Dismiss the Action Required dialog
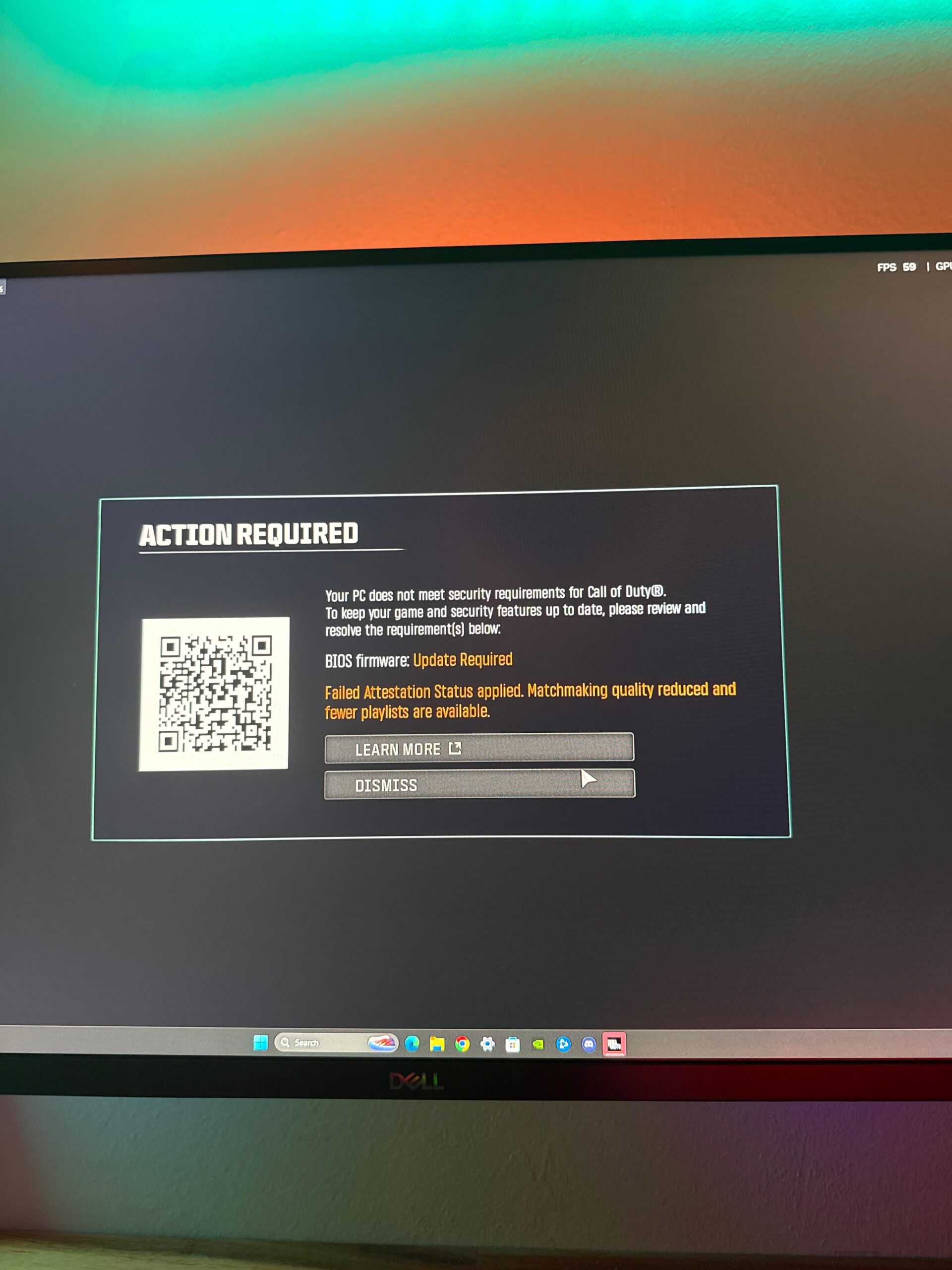The height and width of the screenshot is (1270, 952). click(480, 784)
